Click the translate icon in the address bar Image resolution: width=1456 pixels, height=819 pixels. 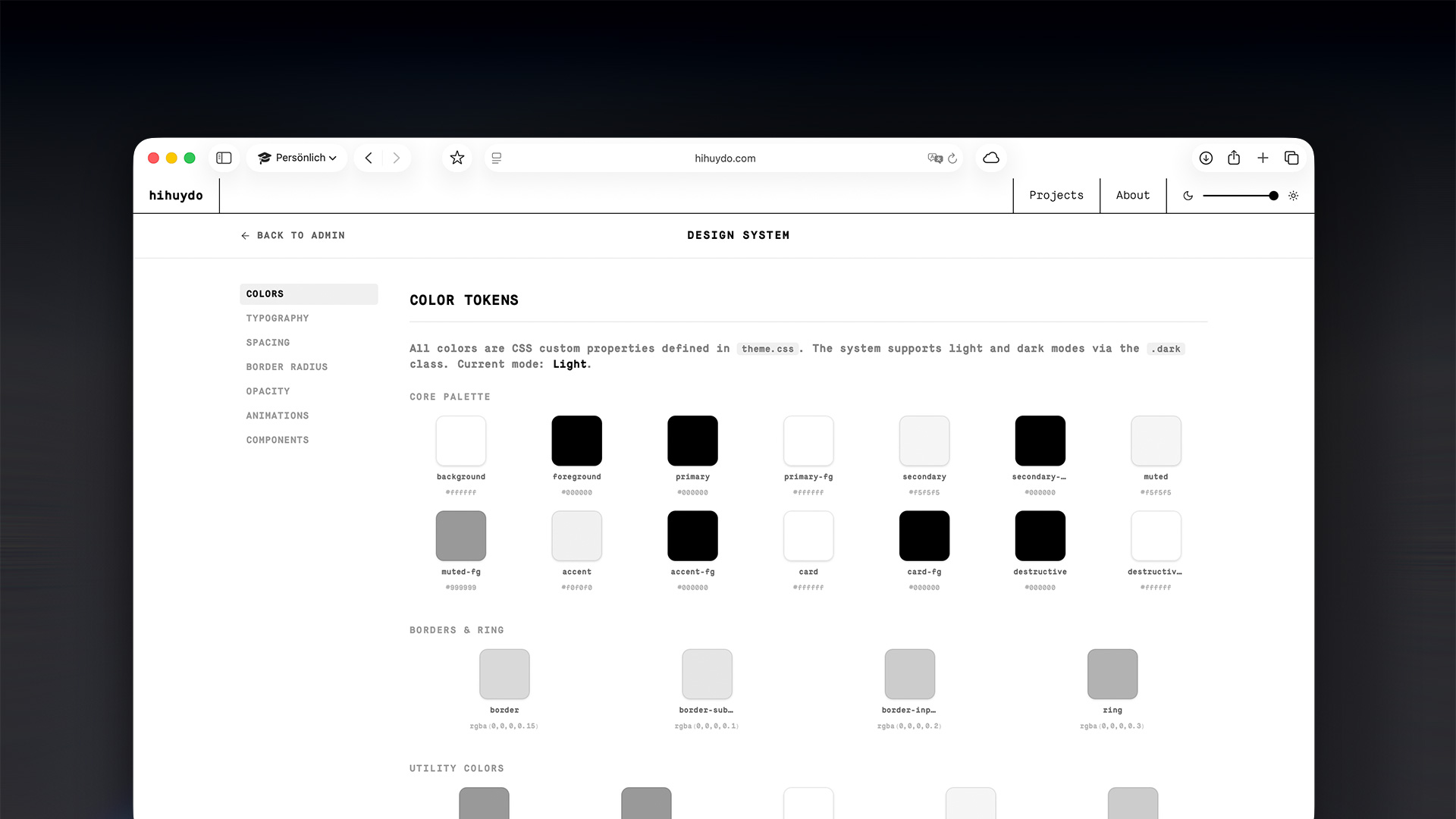[934, 158]
